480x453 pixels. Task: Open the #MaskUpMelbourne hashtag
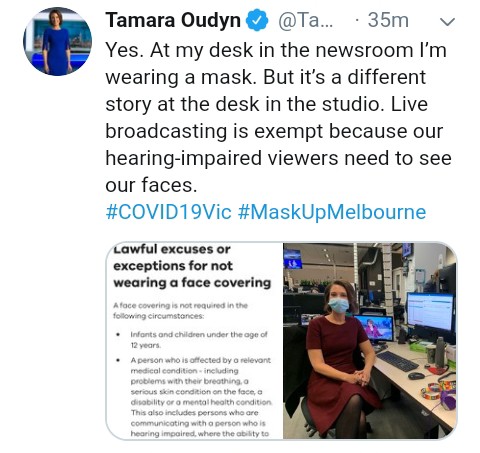(x=332, y=213)
